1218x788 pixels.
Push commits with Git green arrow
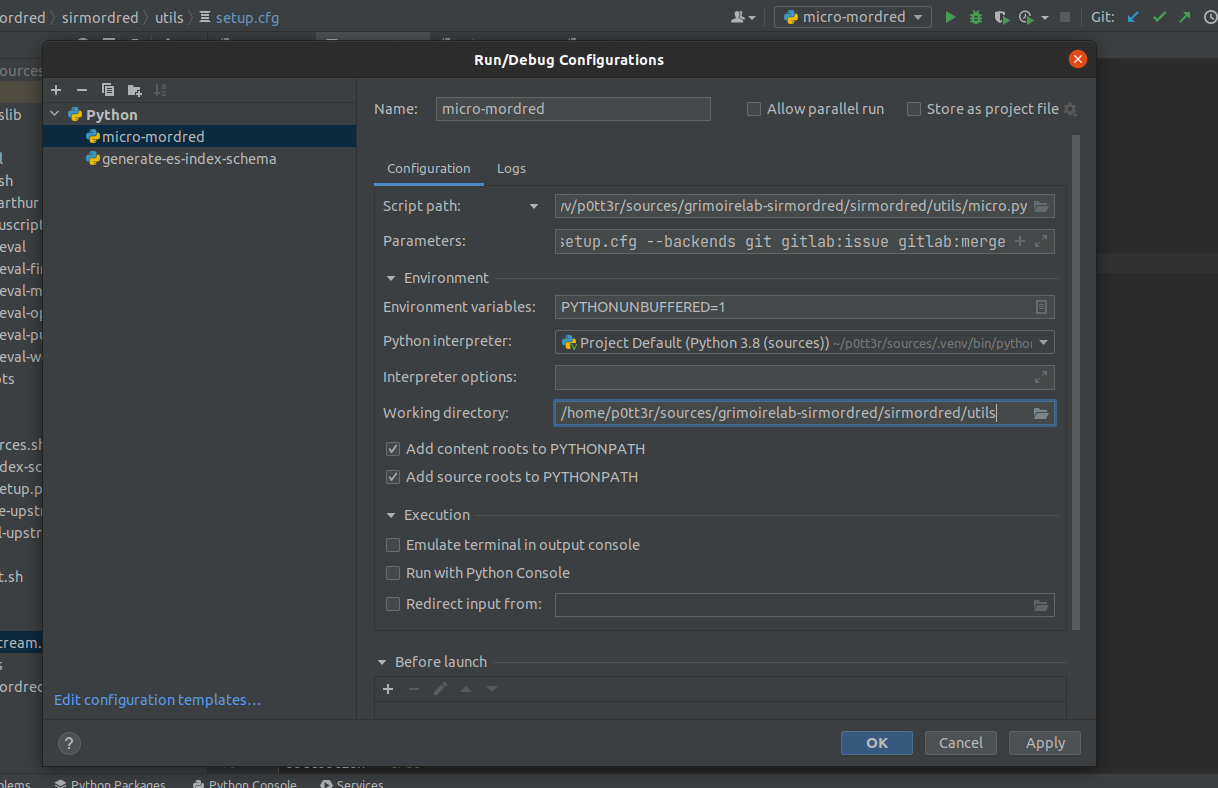click(1185, 17)
